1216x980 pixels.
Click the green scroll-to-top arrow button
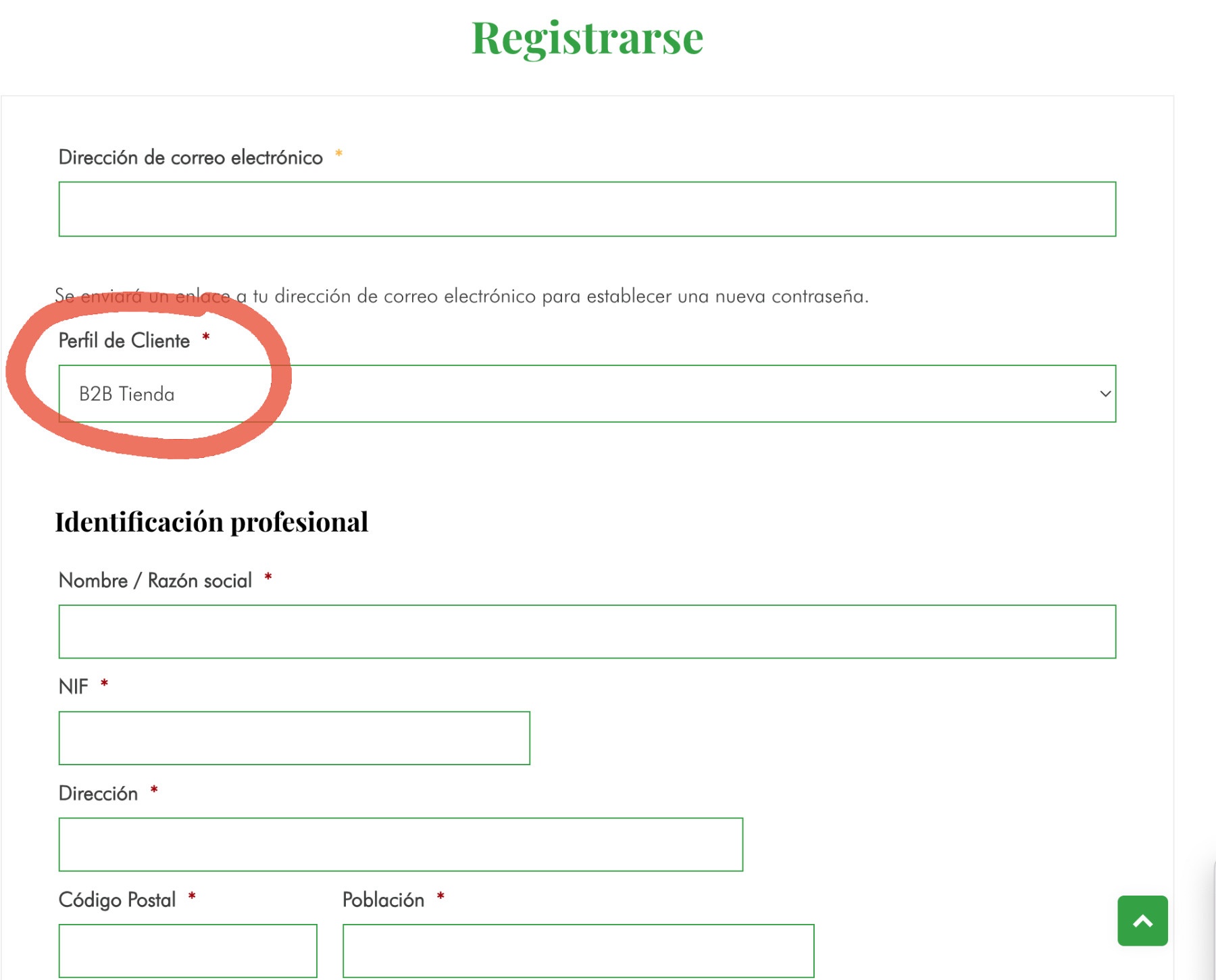coord(1142,921)
